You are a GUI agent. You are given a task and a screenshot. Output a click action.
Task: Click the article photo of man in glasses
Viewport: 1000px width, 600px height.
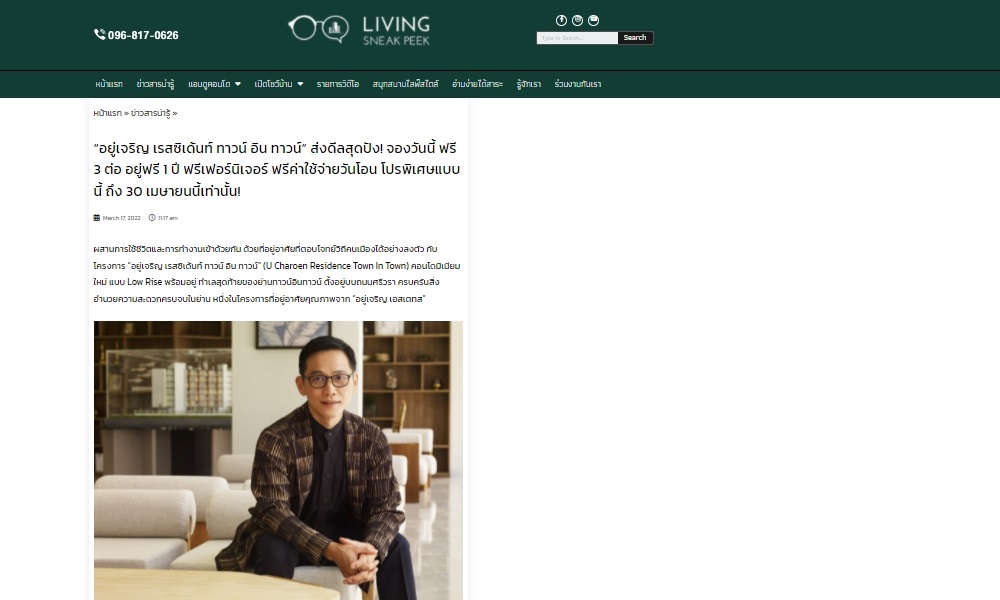click(x=278, y=460)
